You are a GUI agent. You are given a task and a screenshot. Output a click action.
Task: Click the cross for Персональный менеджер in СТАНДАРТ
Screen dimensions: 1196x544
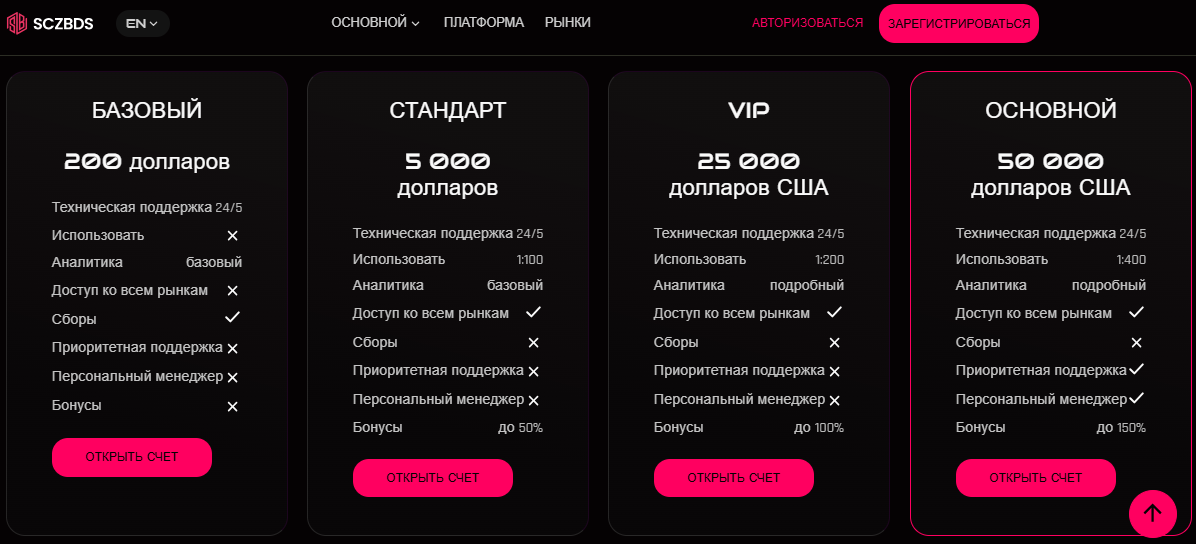click(534, 400)
